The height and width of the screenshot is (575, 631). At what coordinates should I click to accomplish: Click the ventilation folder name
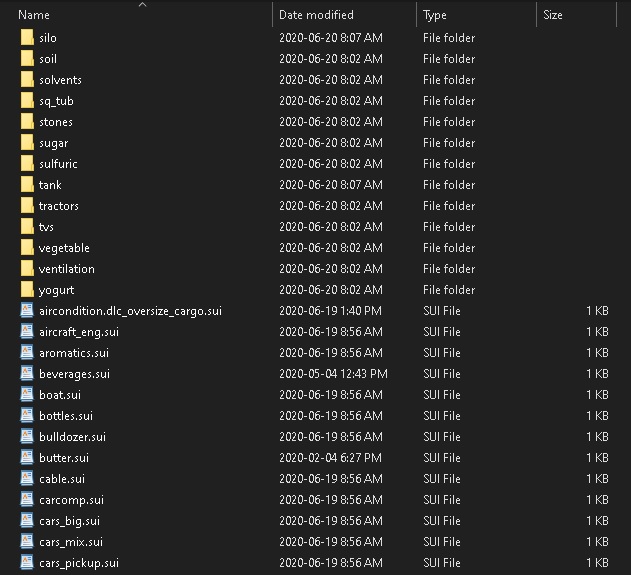(x=67, y=269)
